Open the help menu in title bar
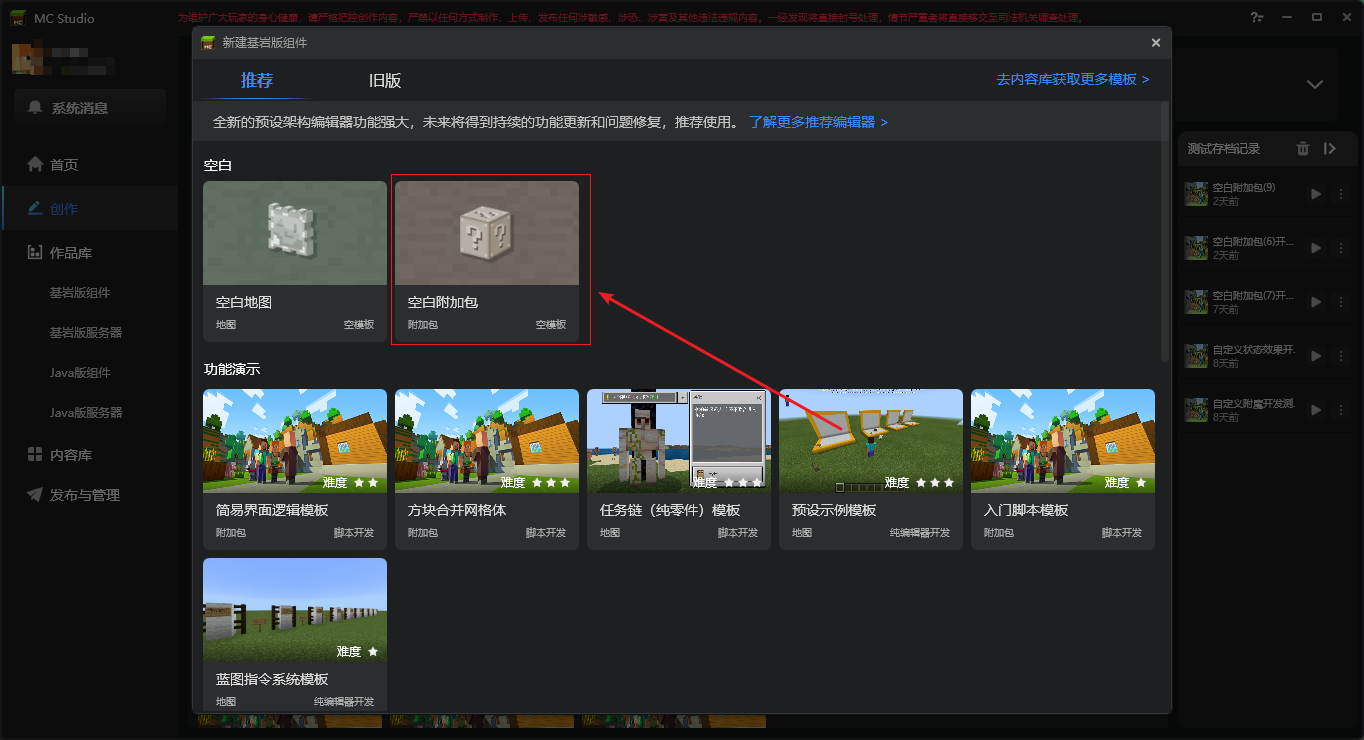Screen dimensions: 1364x740 point(1256,17)
